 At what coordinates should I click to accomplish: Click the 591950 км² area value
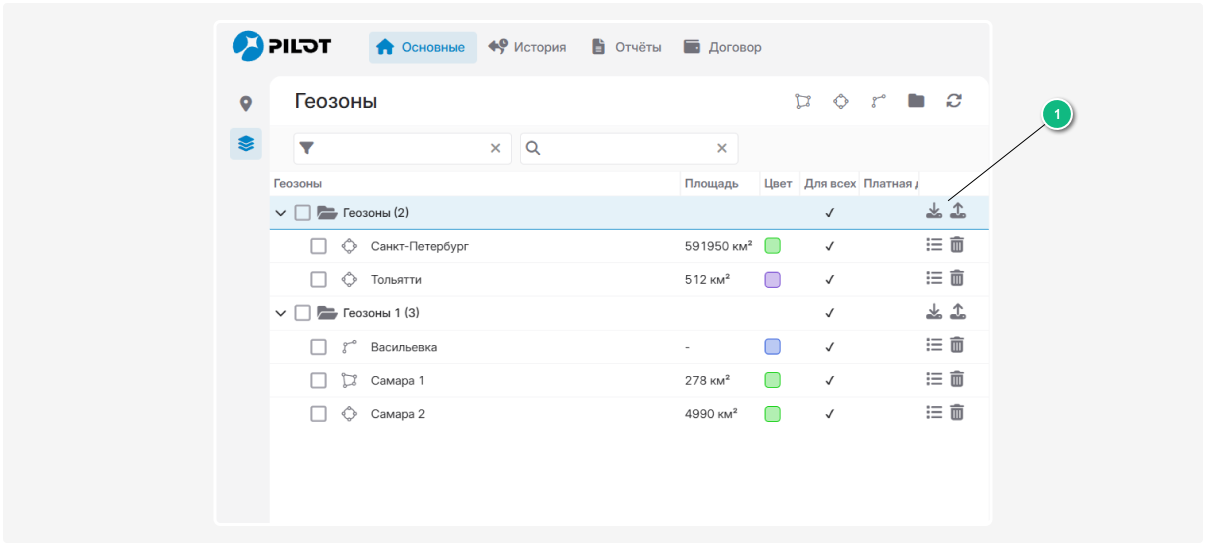[718, 246]
